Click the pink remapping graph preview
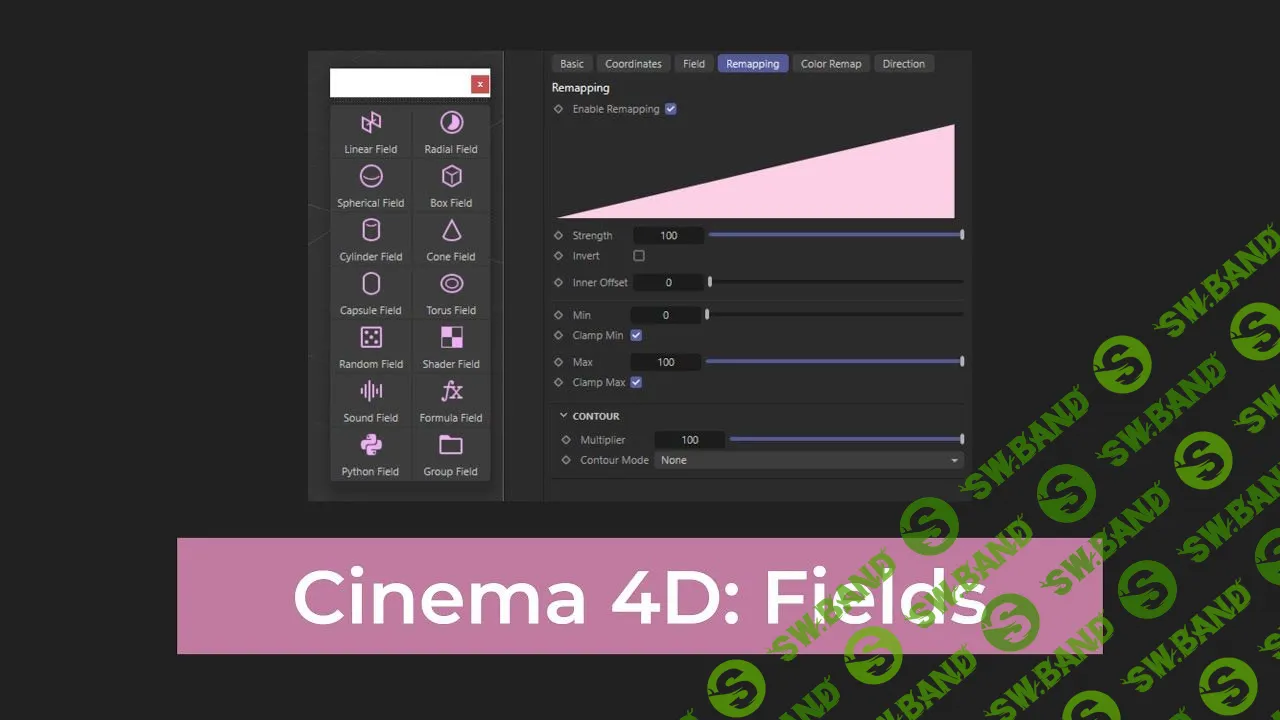The width and height of the screenshot is (1280, 720). [756, 171]
